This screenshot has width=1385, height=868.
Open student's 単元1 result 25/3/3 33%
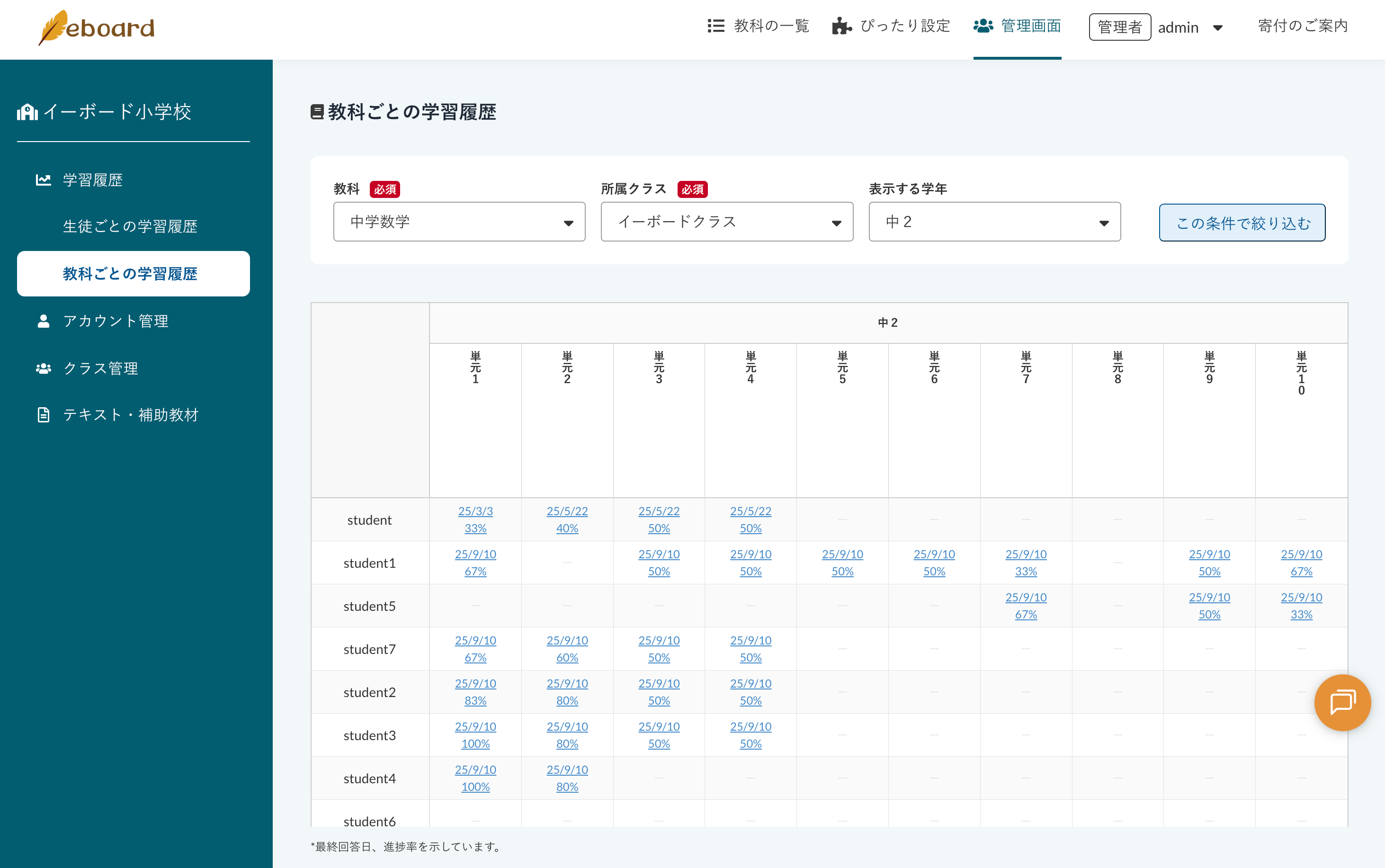coord(475,519)
